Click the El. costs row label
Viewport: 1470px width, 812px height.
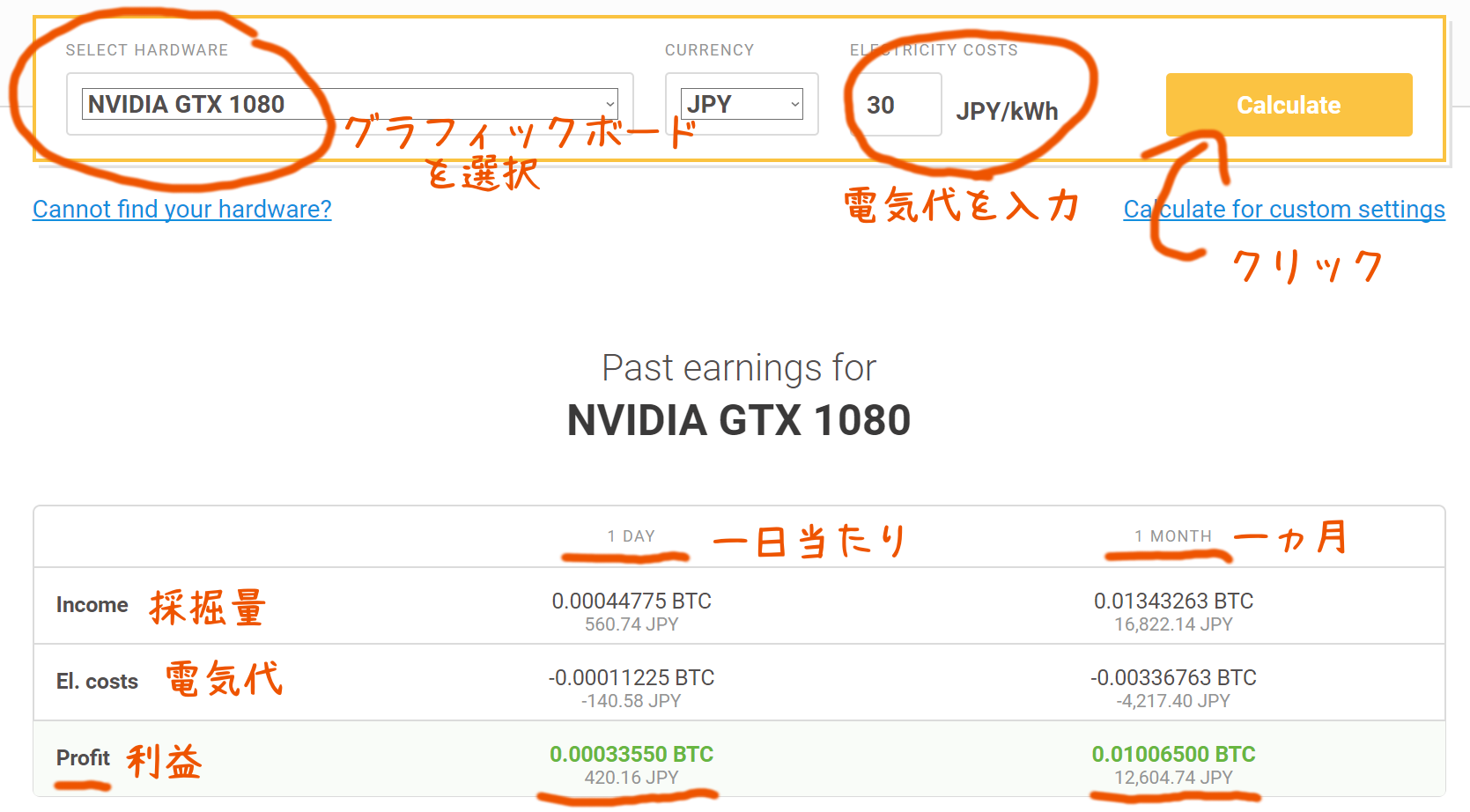97,682
